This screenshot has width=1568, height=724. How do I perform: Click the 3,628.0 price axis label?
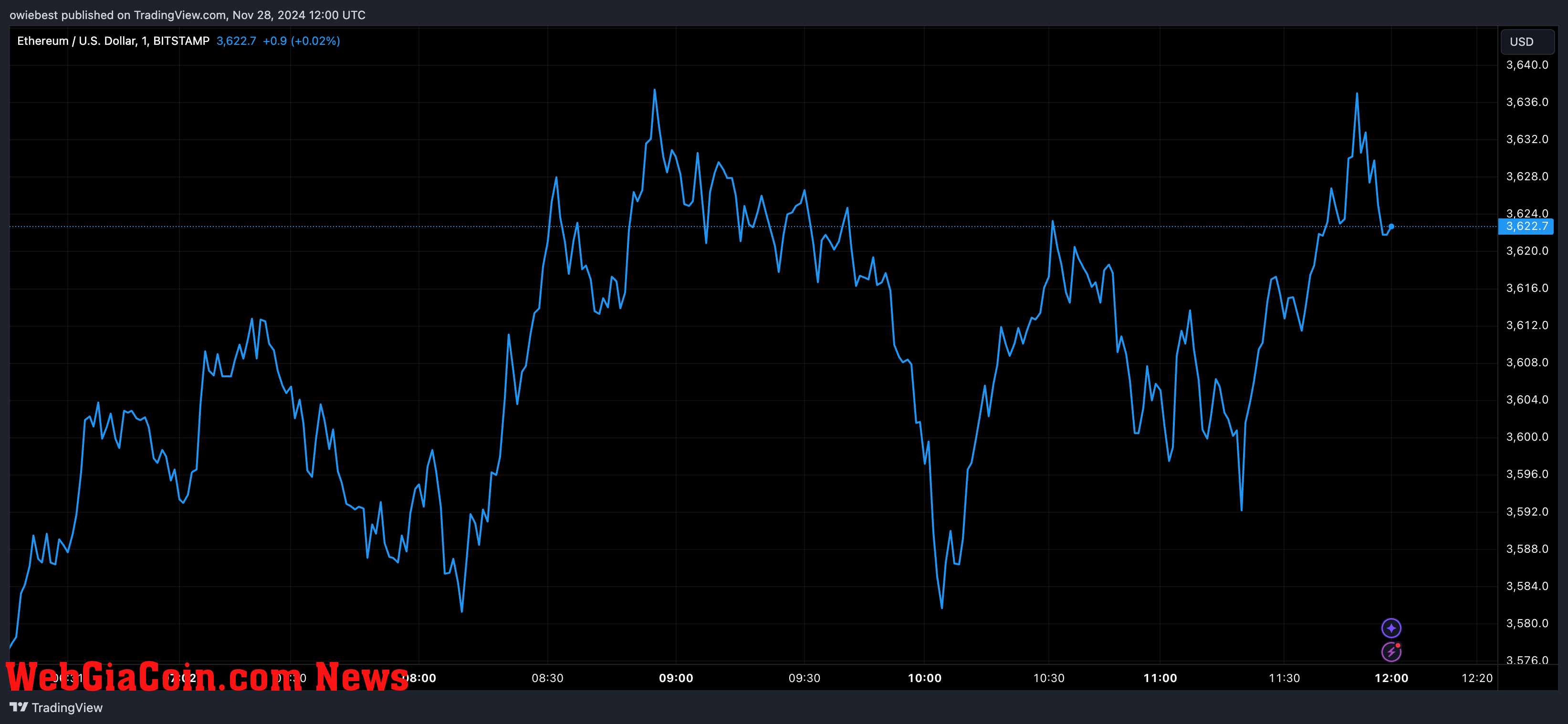pyautogui.click(x=1527, y=176)
